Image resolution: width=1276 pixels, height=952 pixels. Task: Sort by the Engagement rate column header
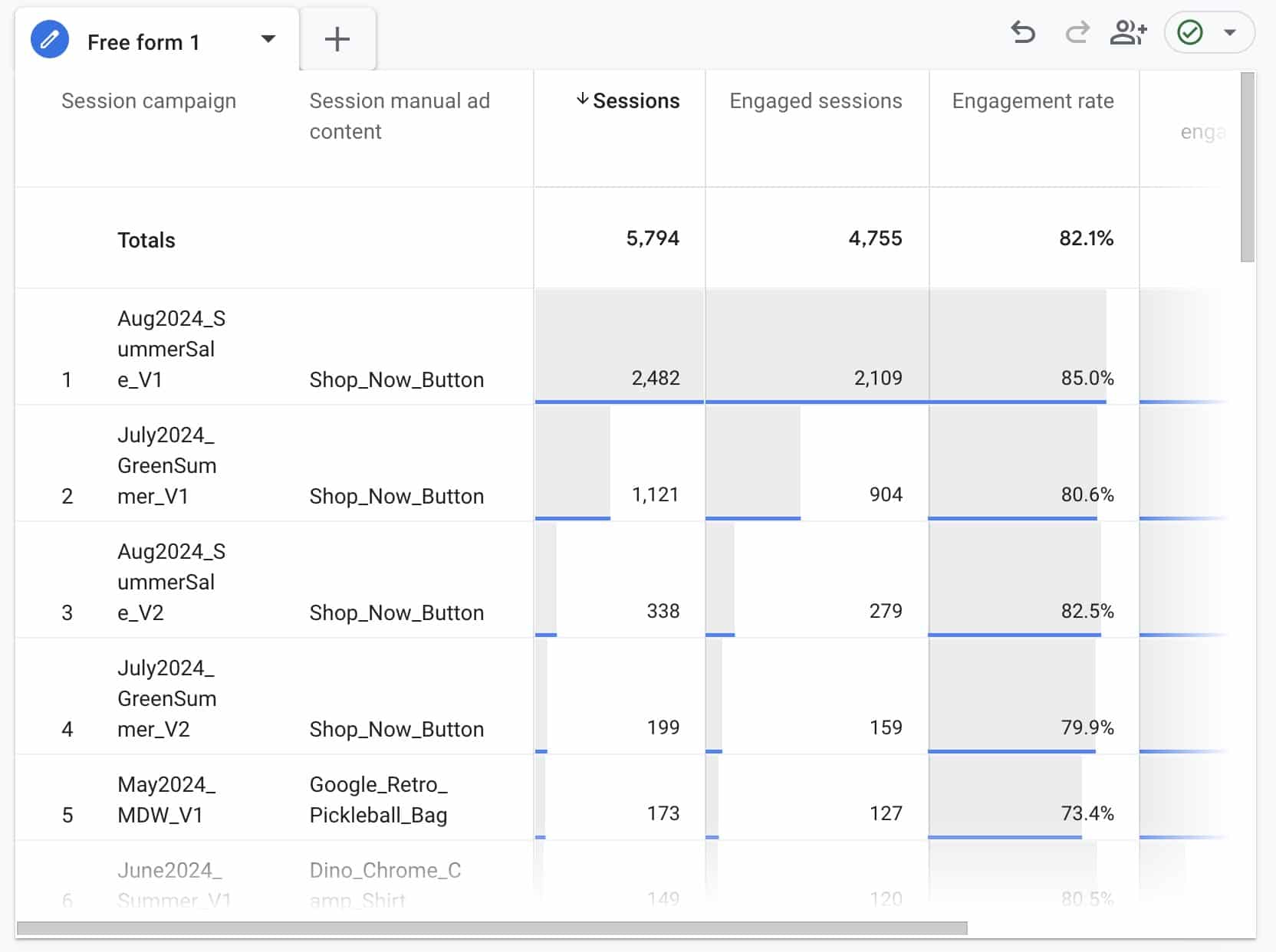coord(1033,100)
